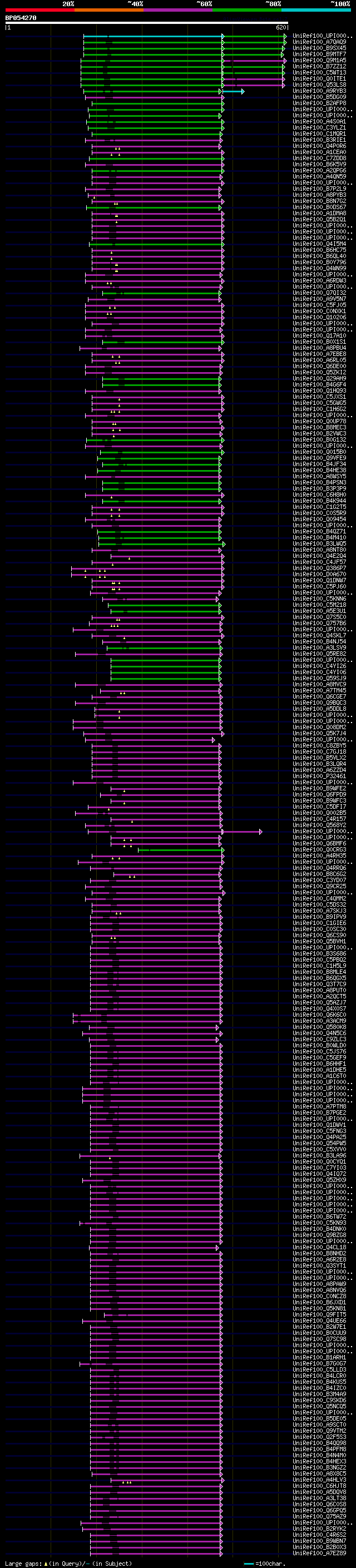The width and height of the screenshot is (356, 1568).
Task: Select hit UniRef100_Q5NCQ5
Action: click(319, 1406)
